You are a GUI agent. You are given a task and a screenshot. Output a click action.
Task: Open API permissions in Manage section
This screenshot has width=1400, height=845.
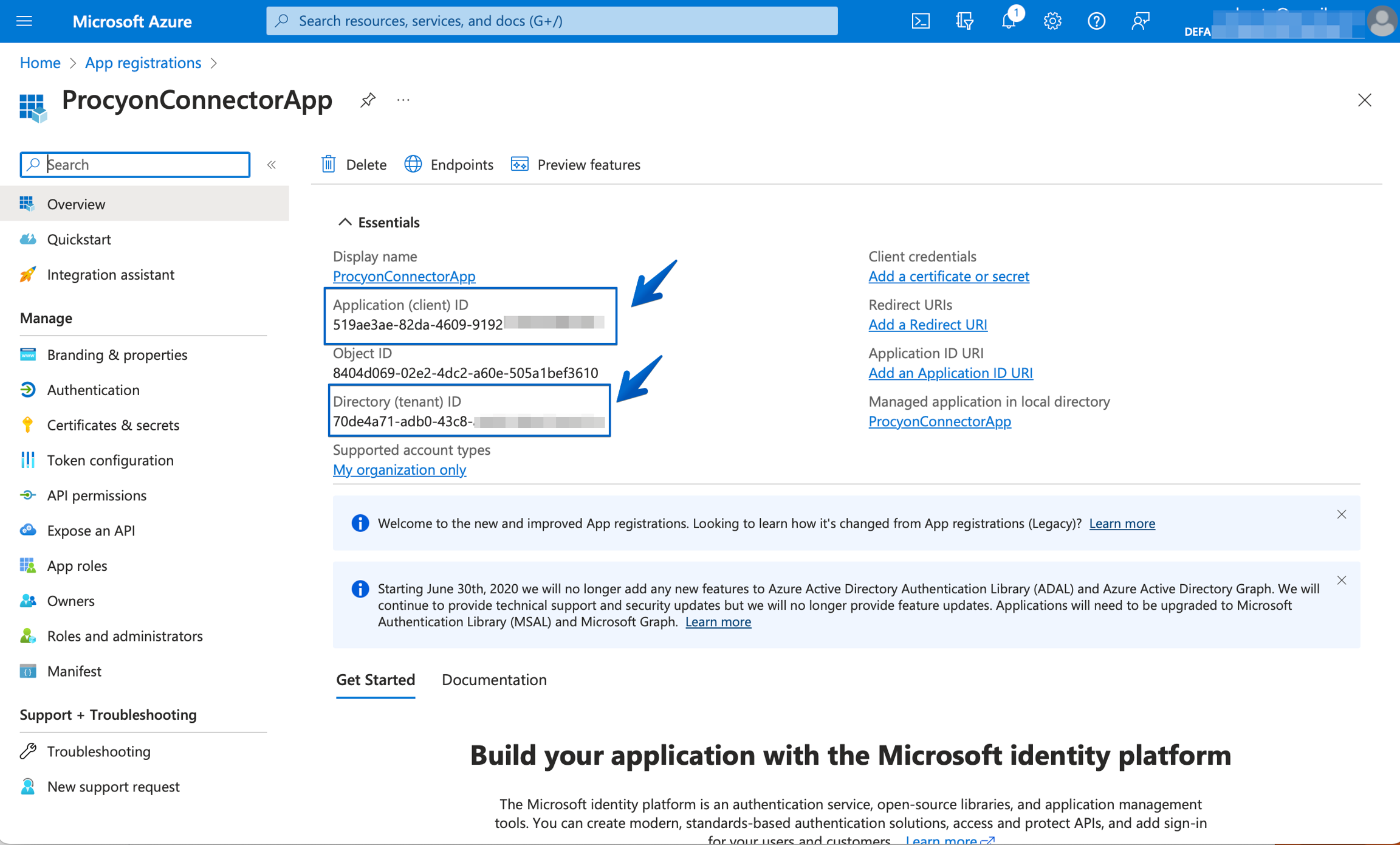point(97,495)
